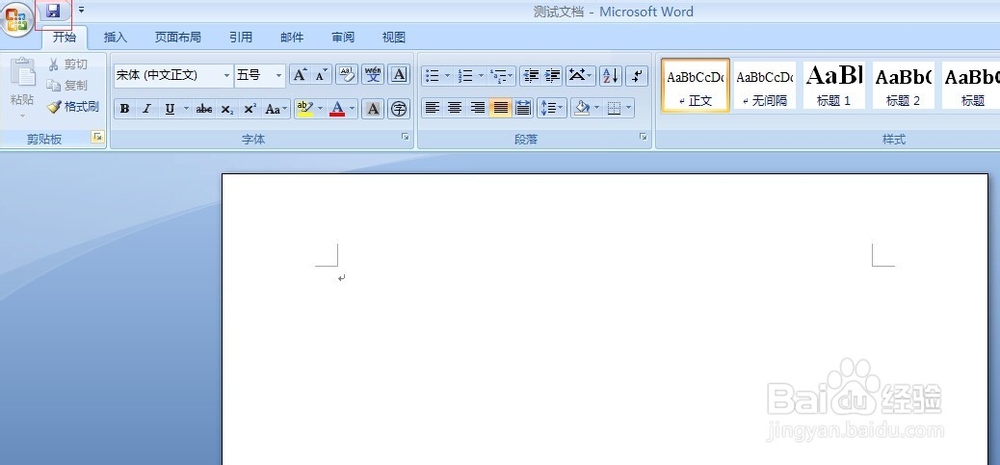Expand underline style dropdown arrow
The image size is (1000, 465).
[x=186, y=109]
